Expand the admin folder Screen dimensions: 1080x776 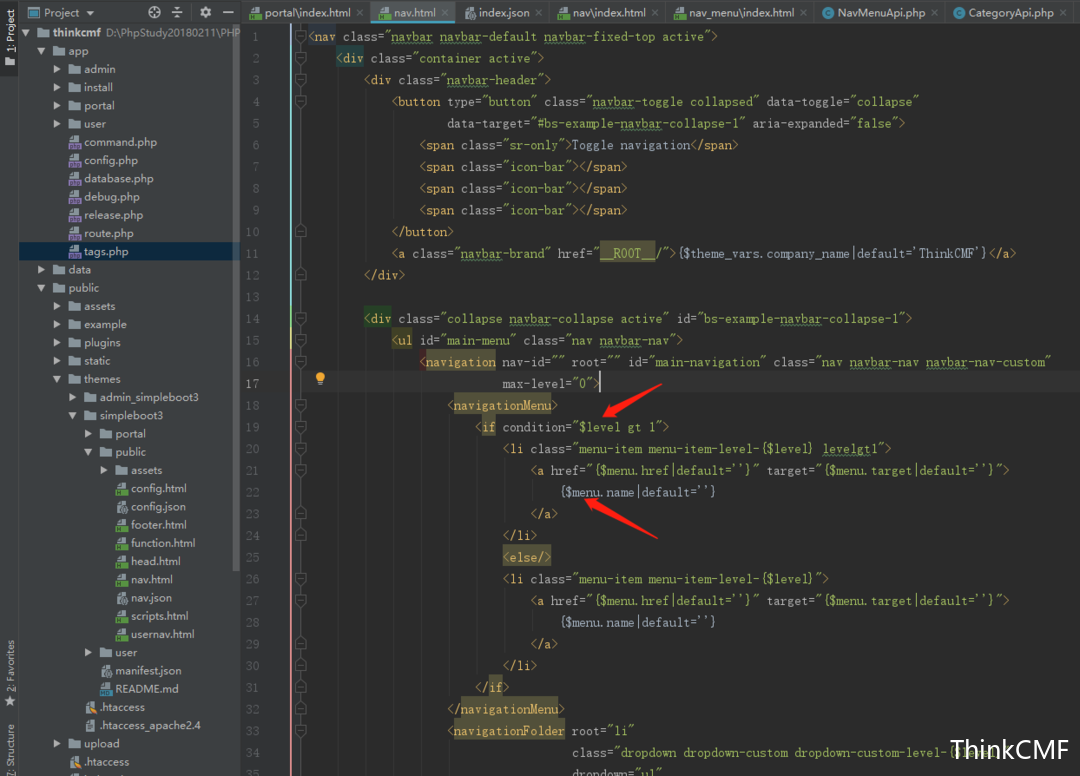pyautogui.click(x=57, y=69)
